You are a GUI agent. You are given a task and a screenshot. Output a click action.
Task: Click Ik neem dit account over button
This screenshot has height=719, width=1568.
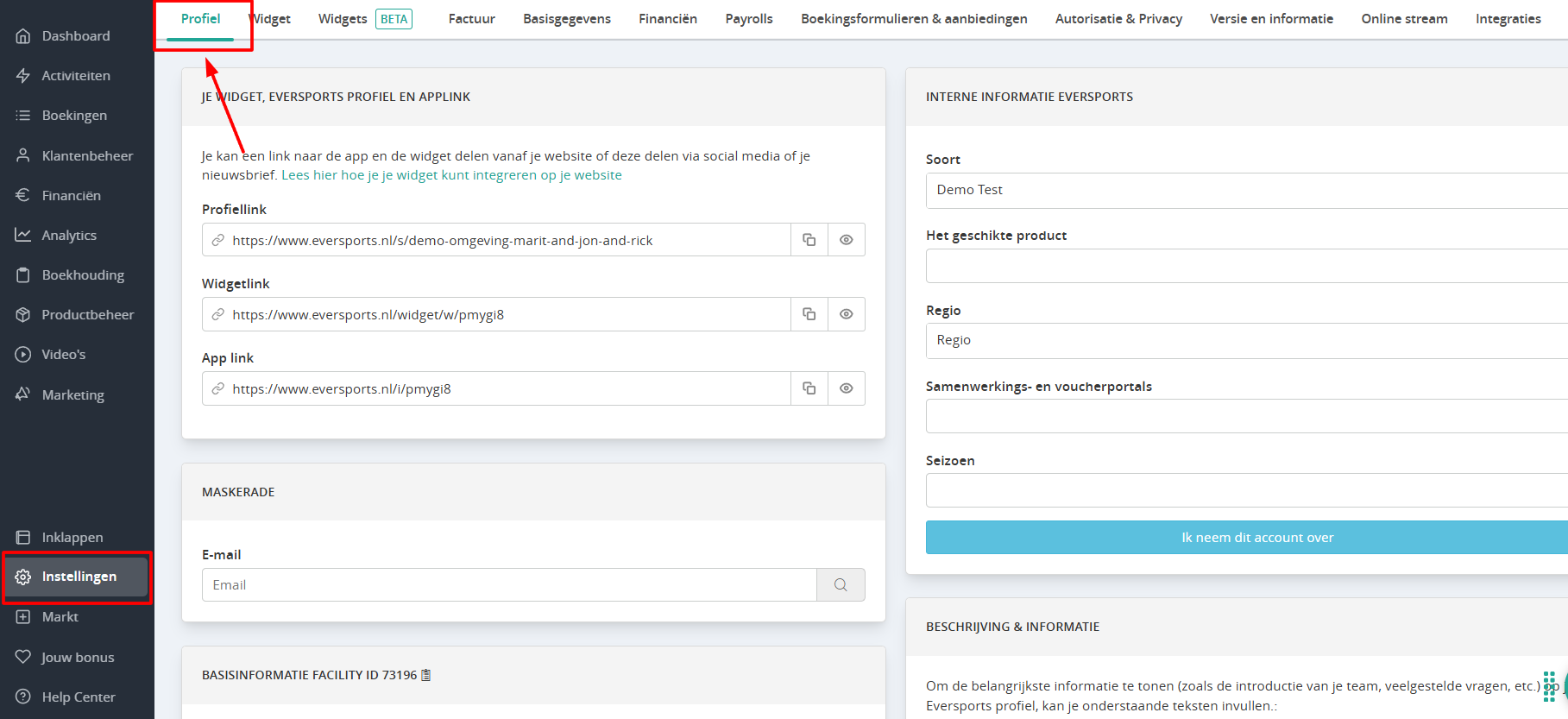click(x=1247, y=537)
